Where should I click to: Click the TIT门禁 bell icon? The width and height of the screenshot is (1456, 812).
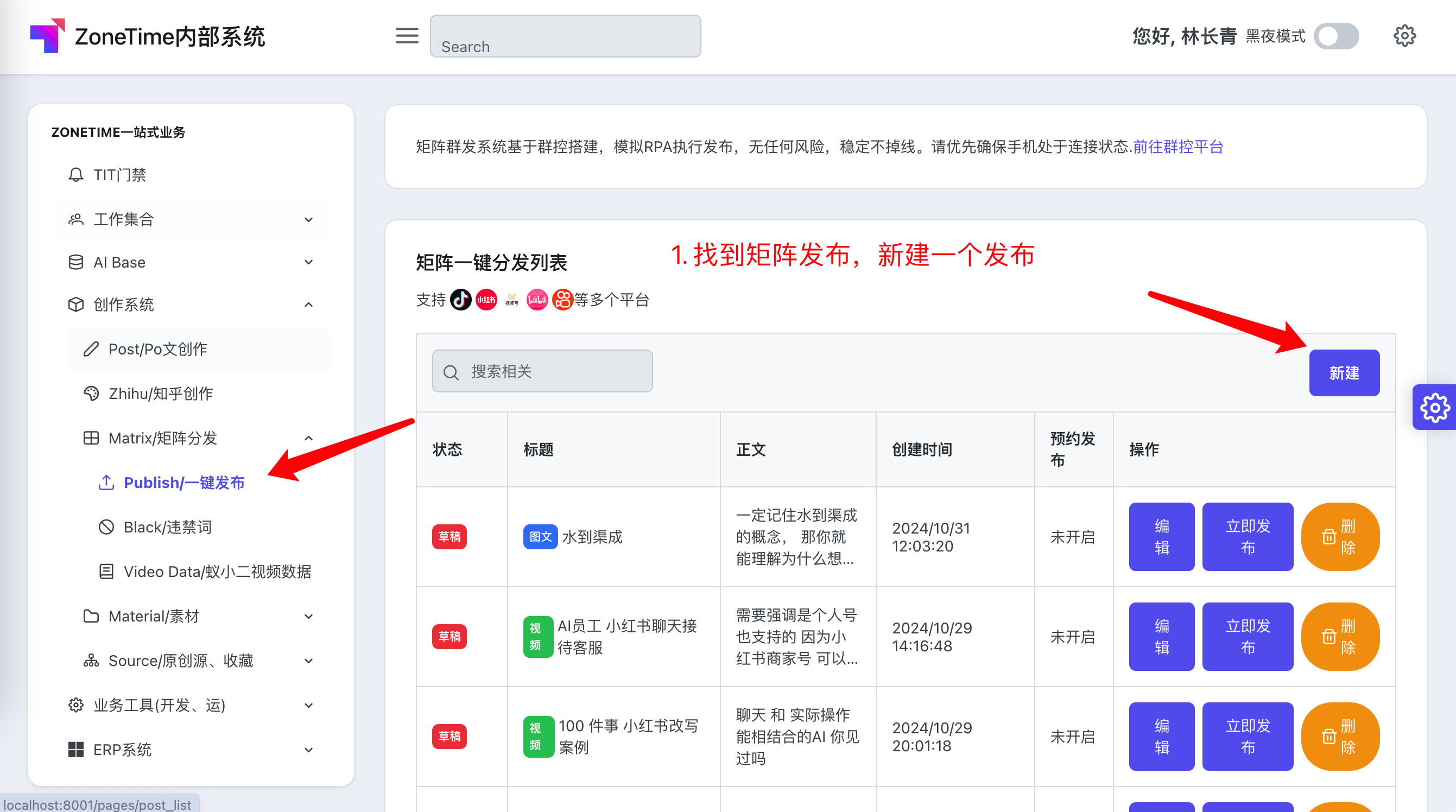[76, 175]
